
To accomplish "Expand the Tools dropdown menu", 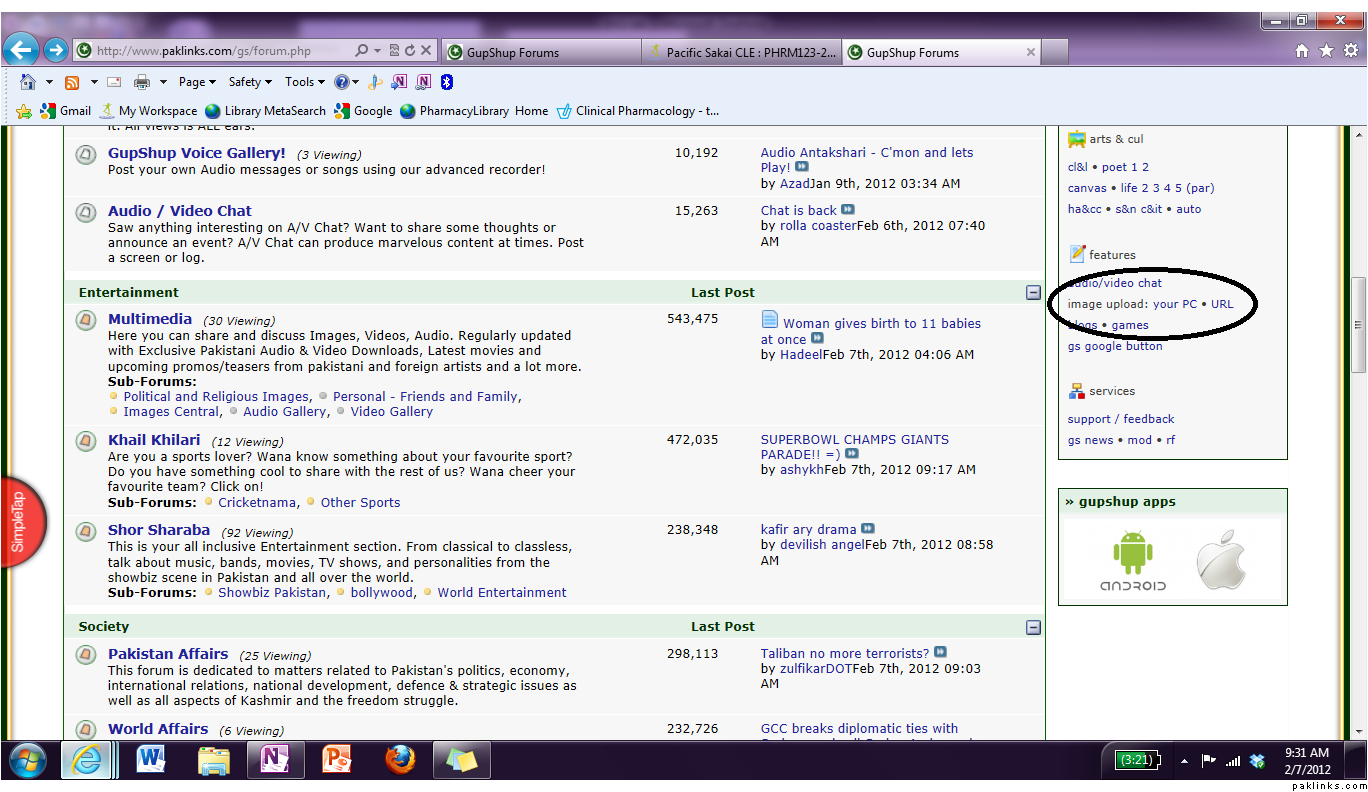I will (x=305, y=82).
